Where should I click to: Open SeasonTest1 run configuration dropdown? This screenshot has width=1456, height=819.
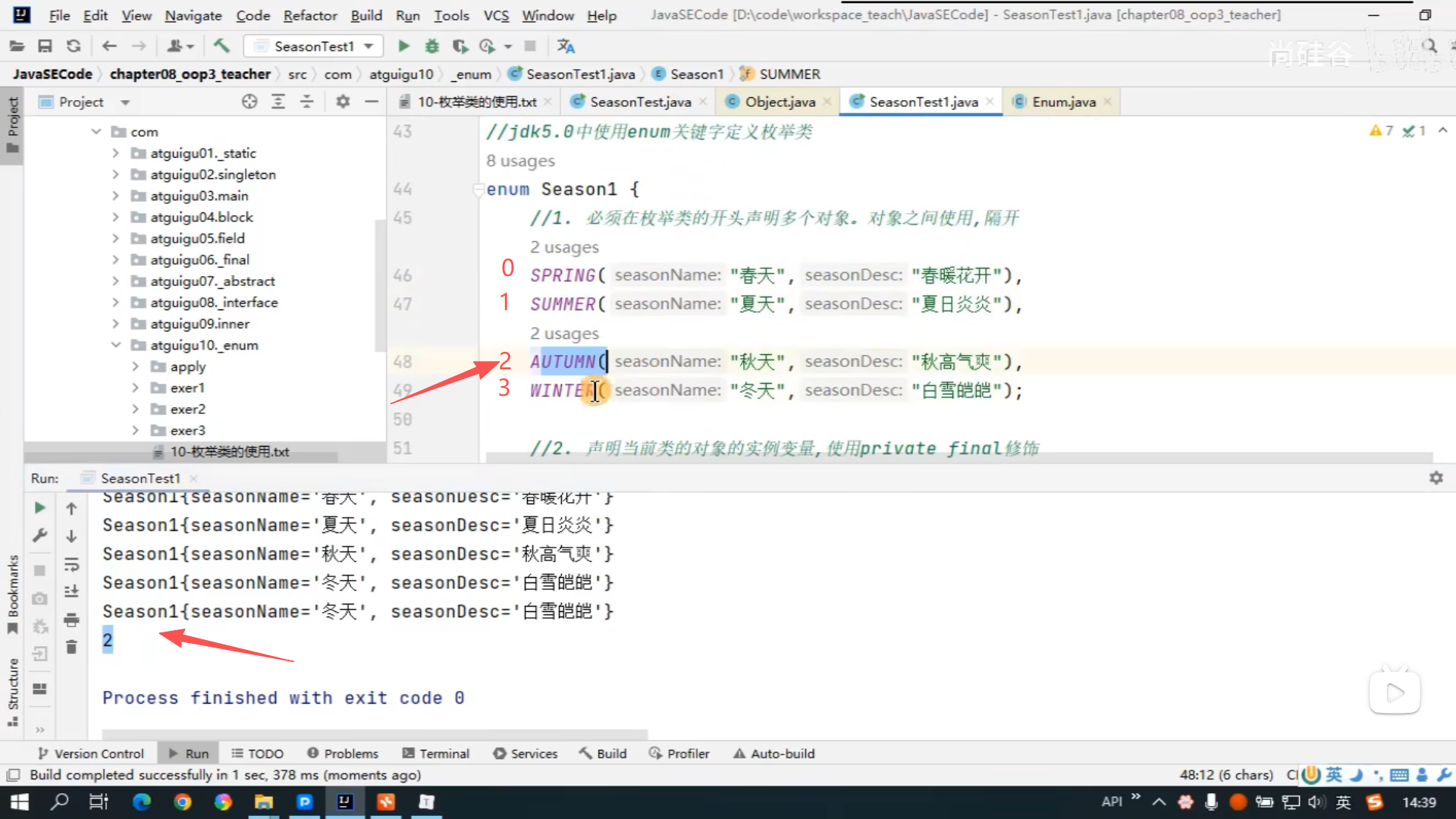313,46
